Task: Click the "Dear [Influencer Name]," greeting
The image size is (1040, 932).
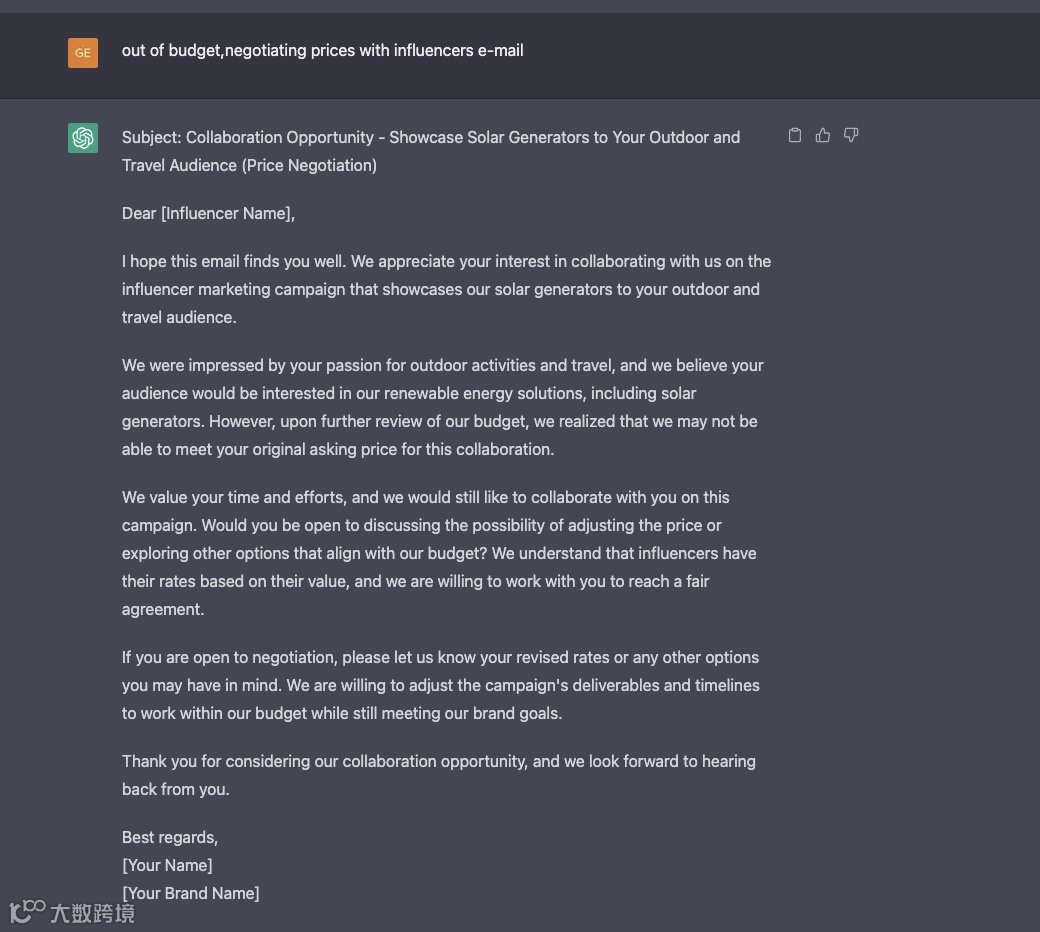Action: click(x=208, y=213)
